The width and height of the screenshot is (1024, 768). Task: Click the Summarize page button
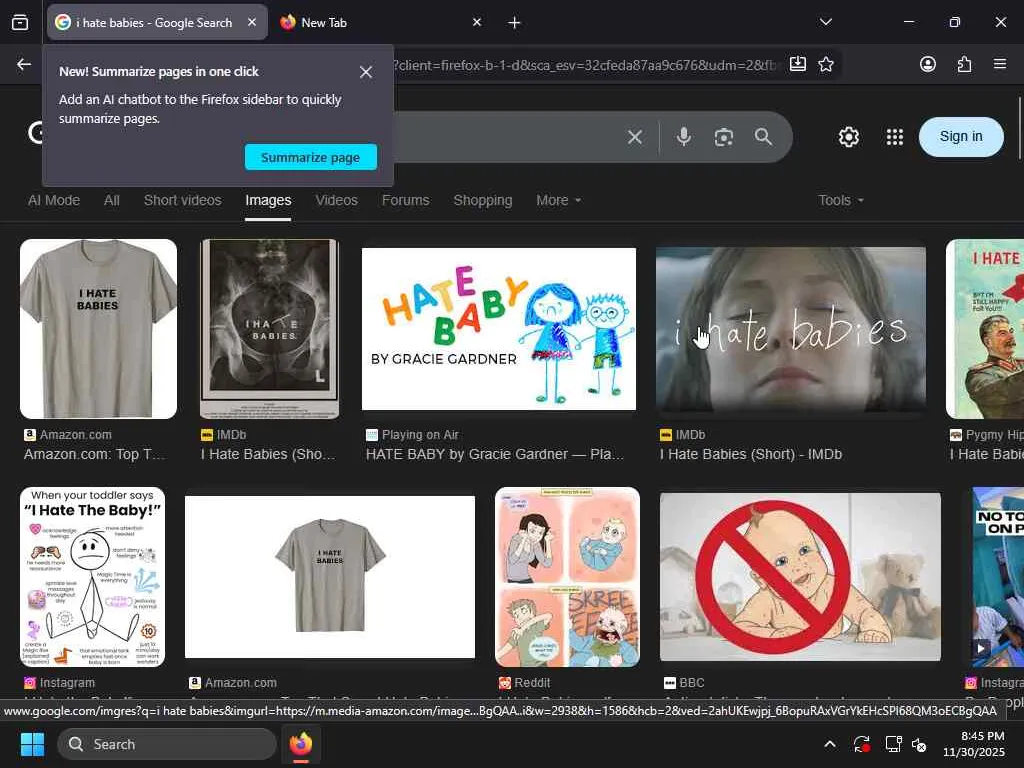(x=311, y=157)
